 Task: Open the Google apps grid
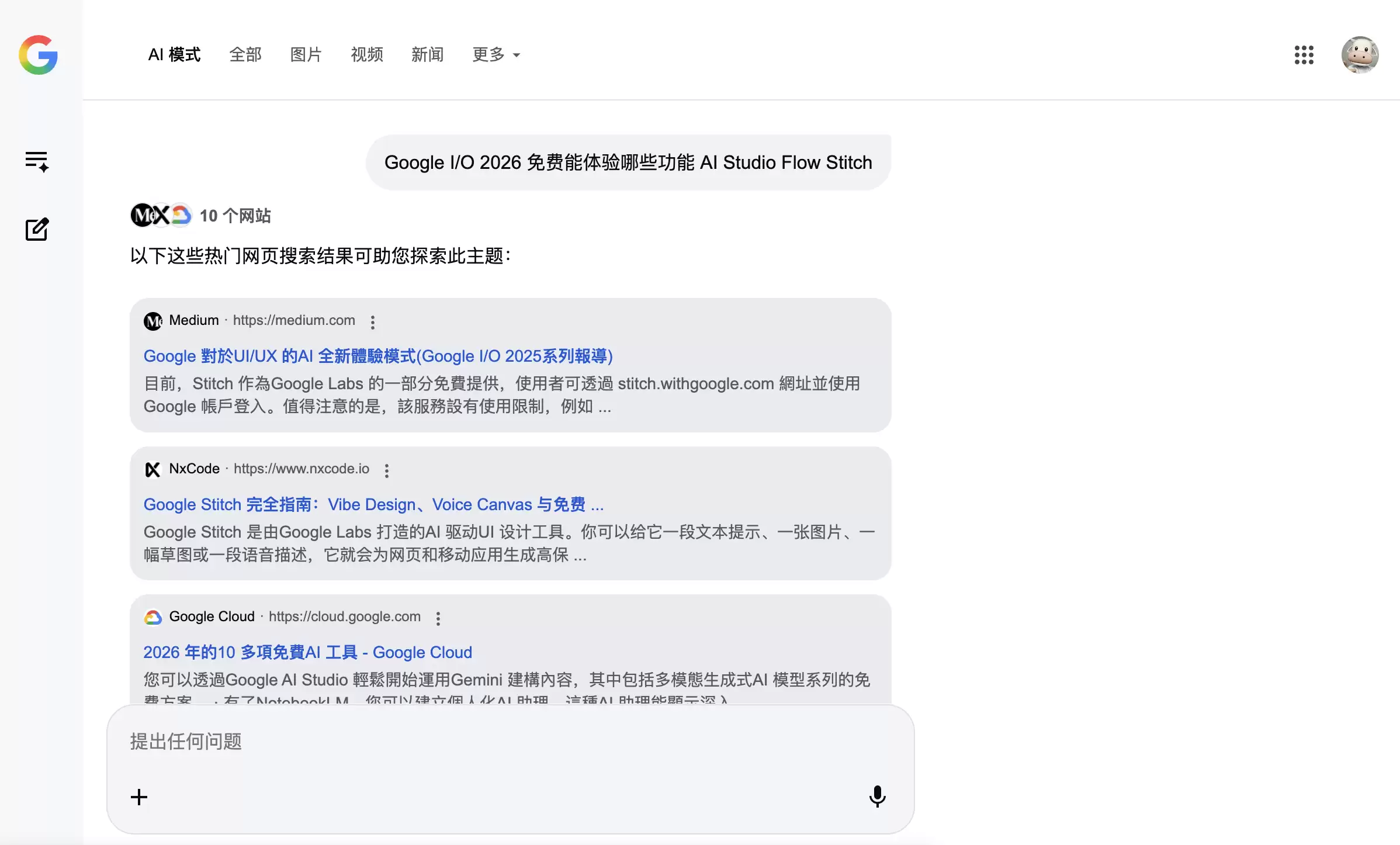pyautogui.click(x=1304, y=55)
